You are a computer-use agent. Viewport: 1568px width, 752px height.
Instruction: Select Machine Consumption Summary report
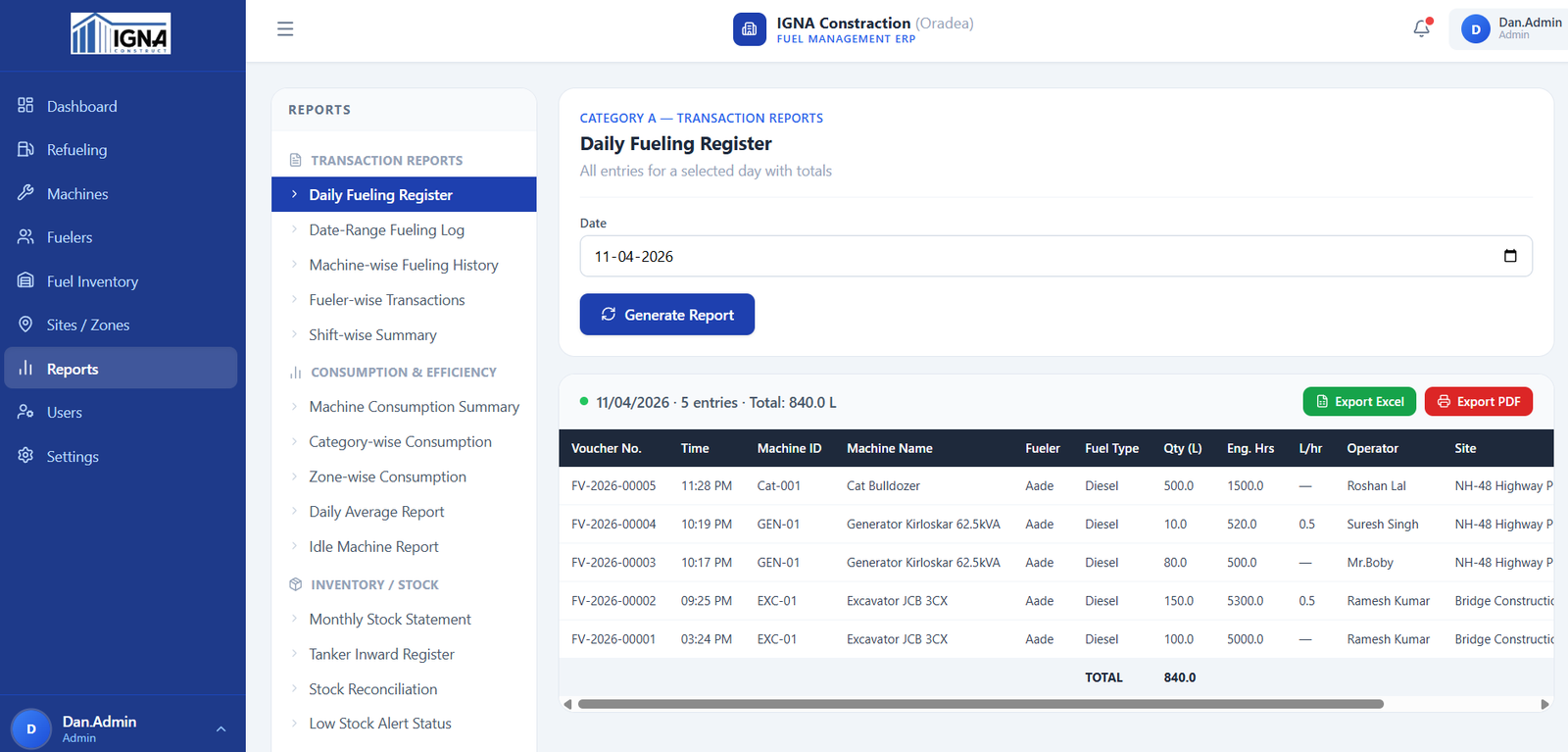point(414,407)
